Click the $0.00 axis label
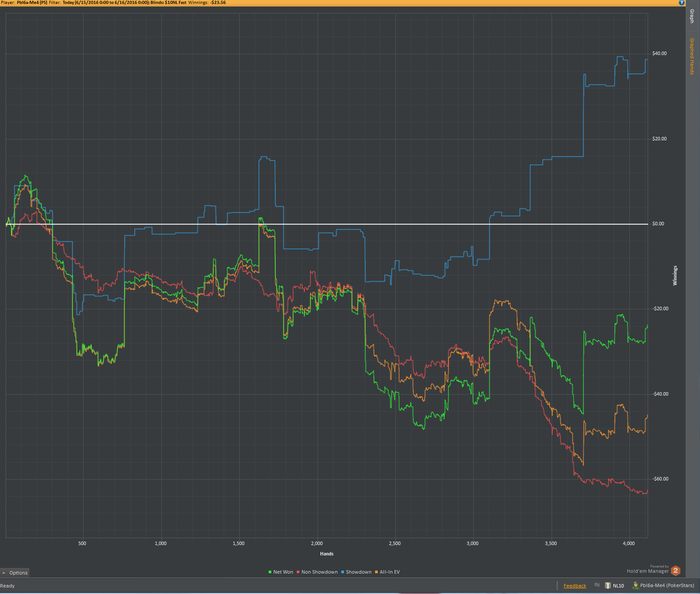The height and width of the screenshot is (594, 700). pyautogui.click(x=658, y=224)
